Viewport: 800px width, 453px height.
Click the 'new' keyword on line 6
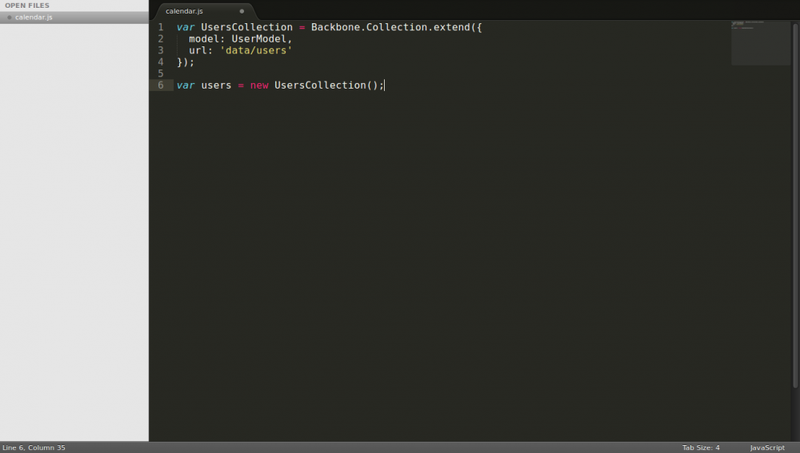pyautogui.click(x=259, y=85)
